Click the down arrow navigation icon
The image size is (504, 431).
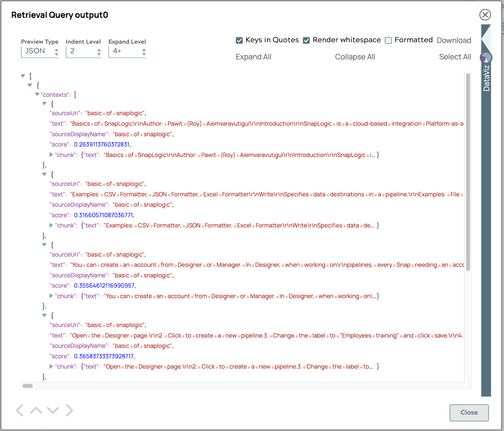click(x=53, y=410)
